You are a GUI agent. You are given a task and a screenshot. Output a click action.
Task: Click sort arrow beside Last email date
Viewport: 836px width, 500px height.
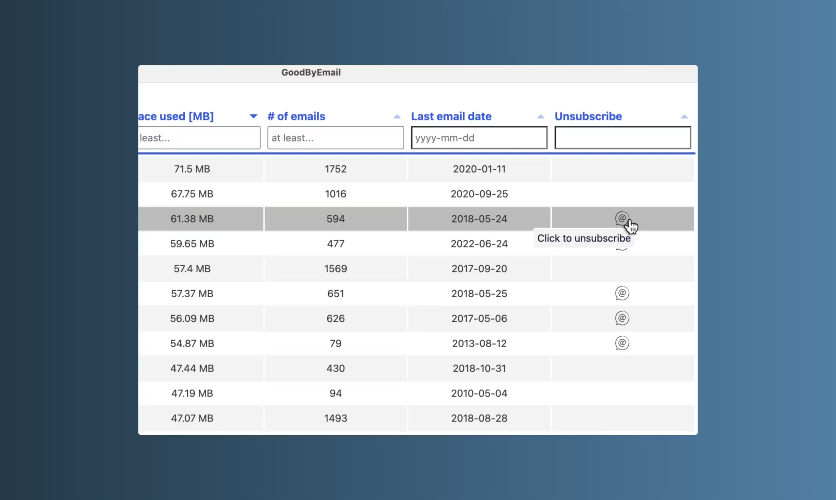[x=541, y=117]
